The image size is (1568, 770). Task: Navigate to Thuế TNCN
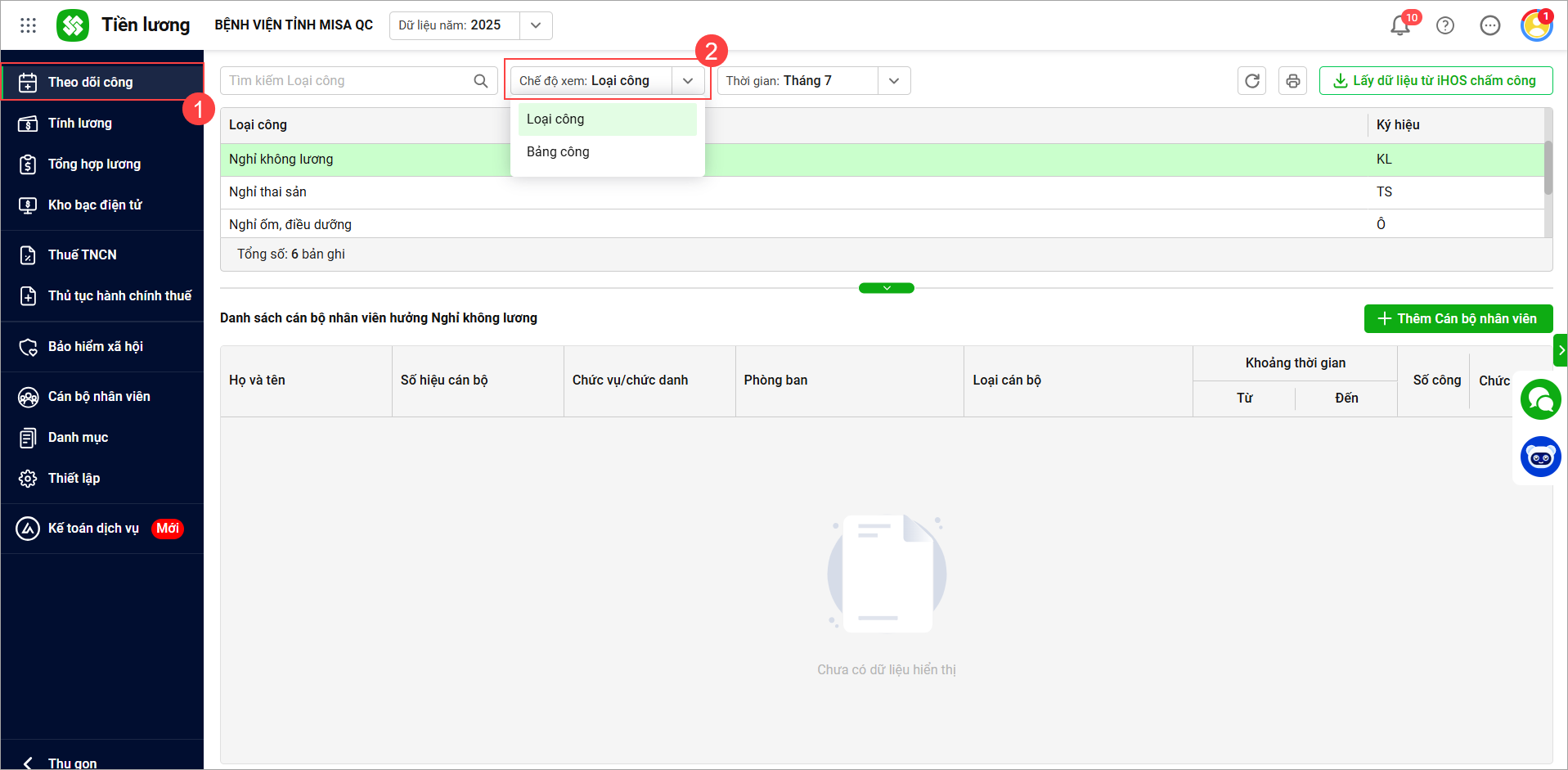point(102,254)
